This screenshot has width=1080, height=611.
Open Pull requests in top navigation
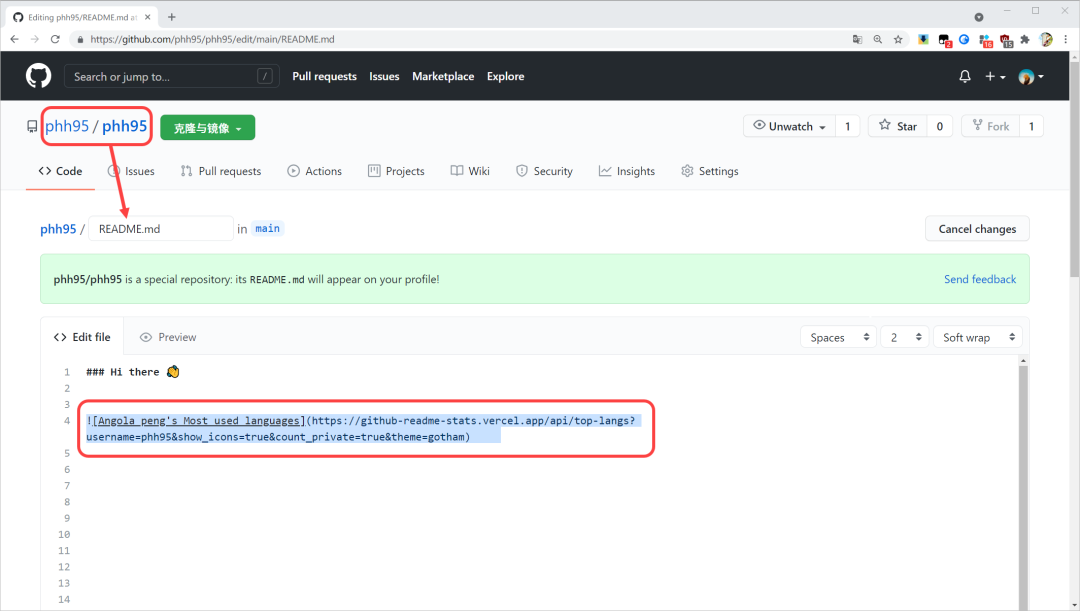(324, 76)
